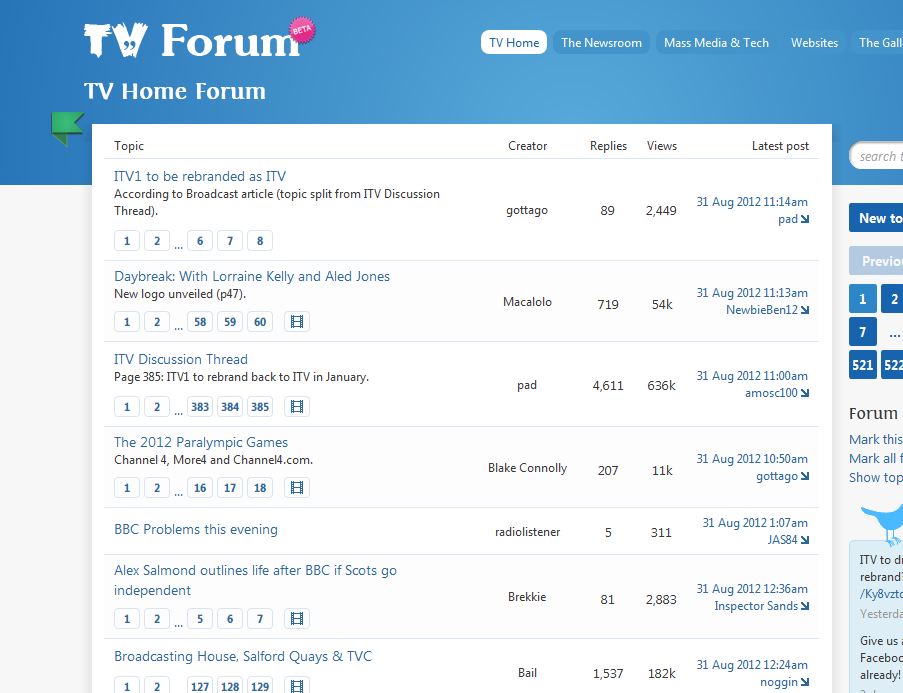Jump to latest post arrow beside amosc100
The height and width of the screenshot is (693, 903).
[x=805, y=393]
